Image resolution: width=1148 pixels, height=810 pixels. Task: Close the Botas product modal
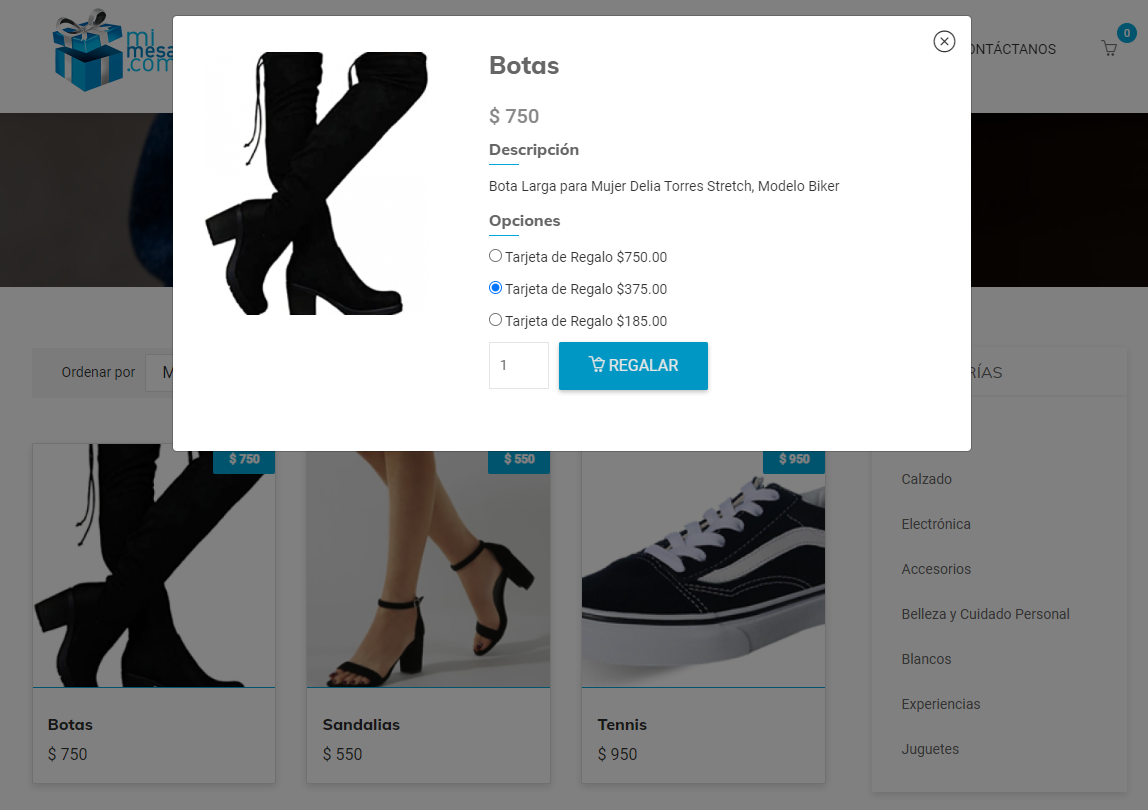(x=944, y=41)
